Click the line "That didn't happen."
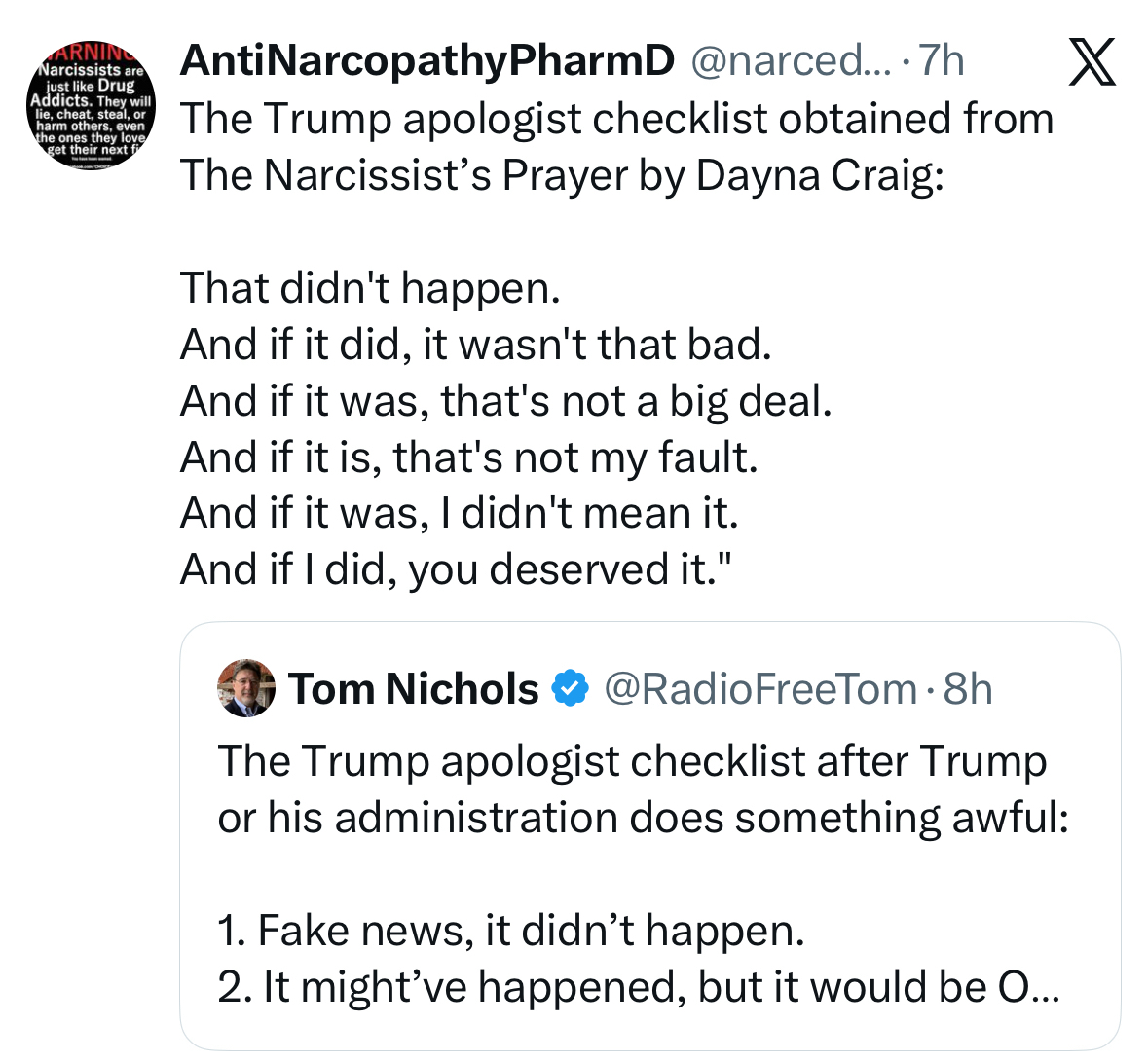Viewport: 1148px width, 1062px height. (x=371, y=287)
